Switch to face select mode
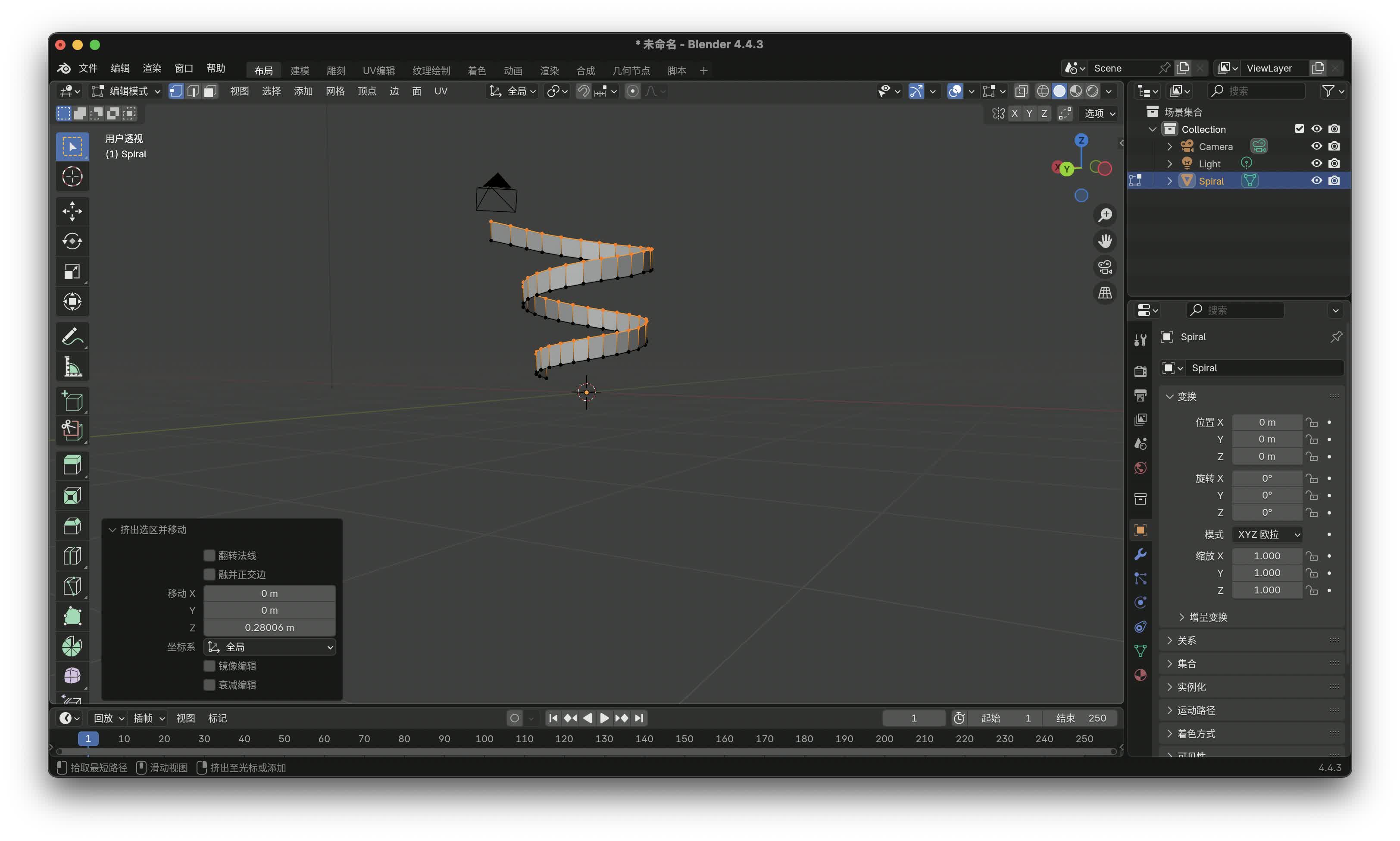 [x=210, y=91]
